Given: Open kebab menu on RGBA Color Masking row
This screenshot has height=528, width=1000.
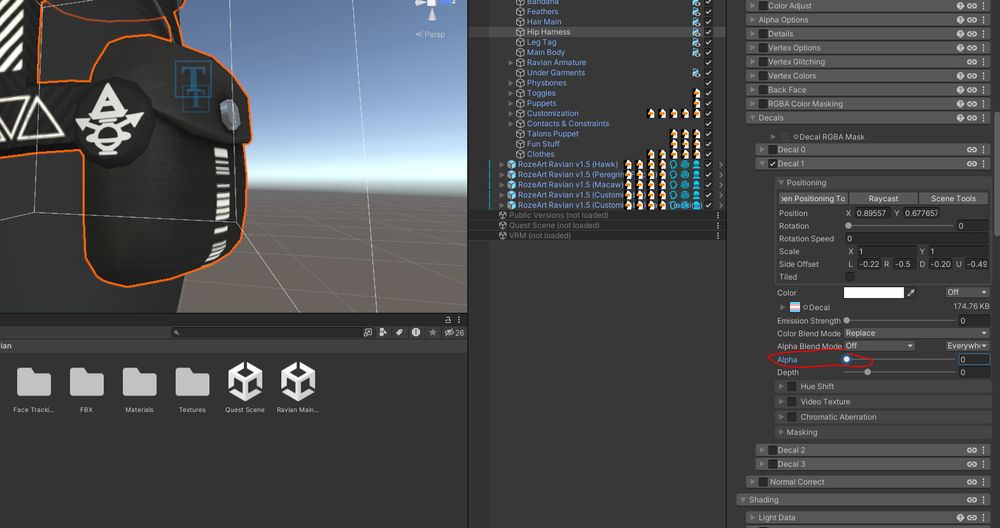Looking at the screenshot, I should [x=984, y=104].
